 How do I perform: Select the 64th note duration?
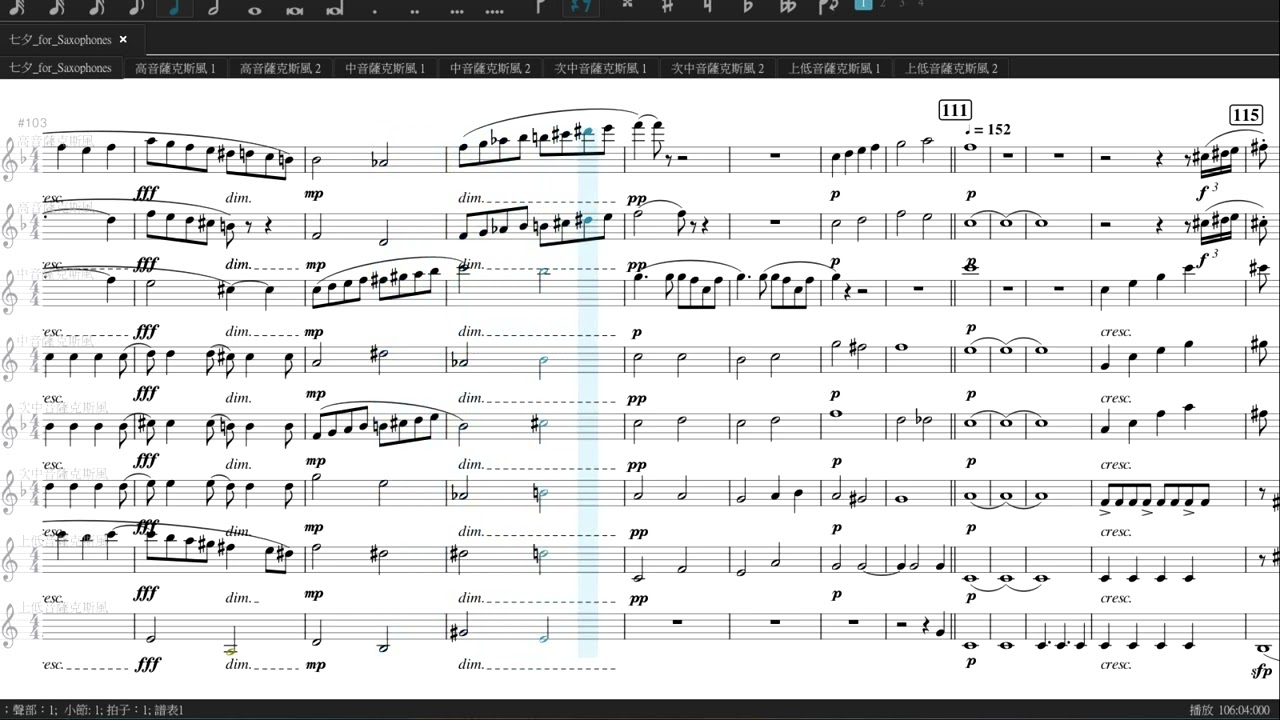pos(19,7)
